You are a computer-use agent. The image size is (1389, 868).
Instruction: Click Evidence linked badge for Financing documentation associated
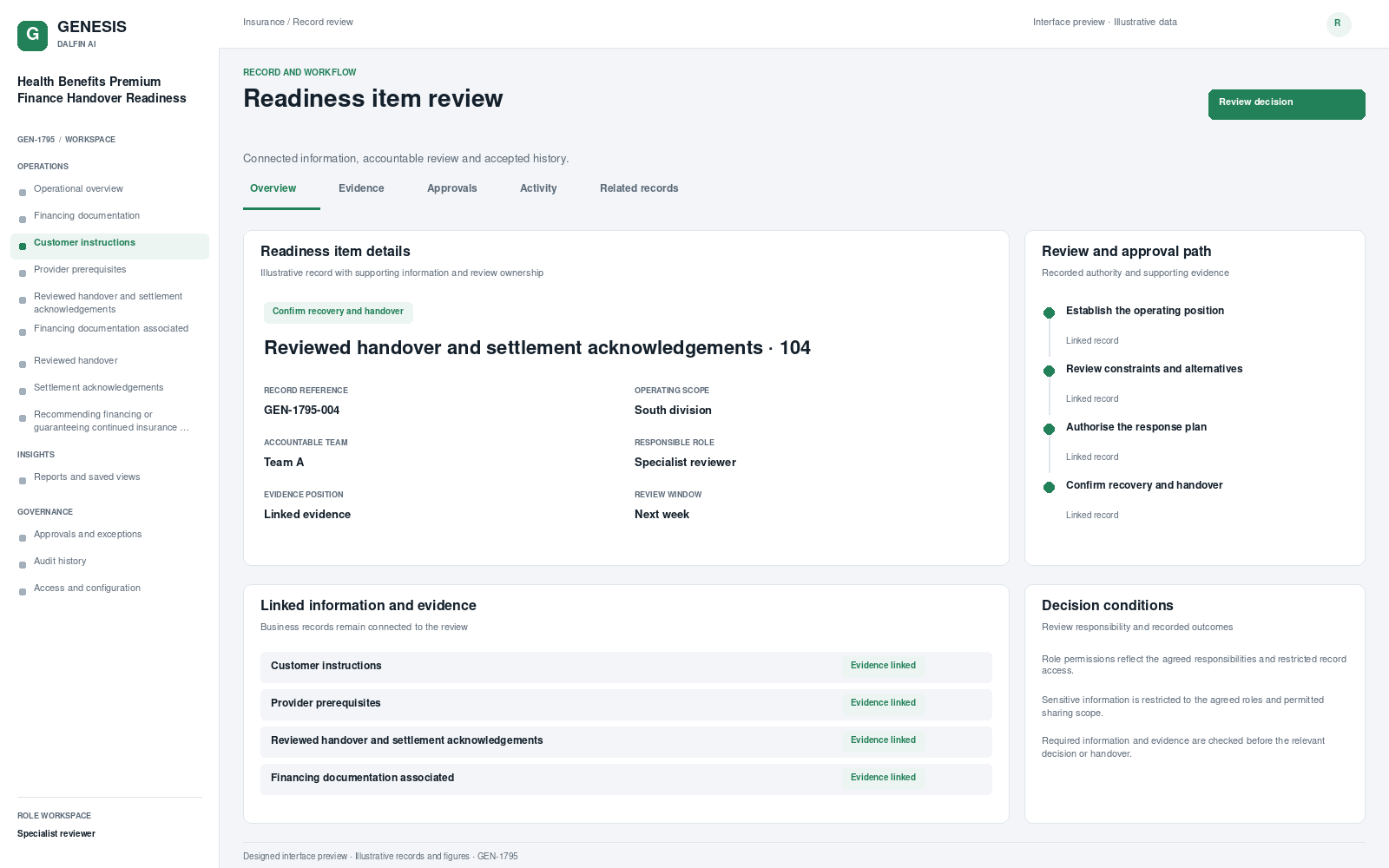[883, 778]
